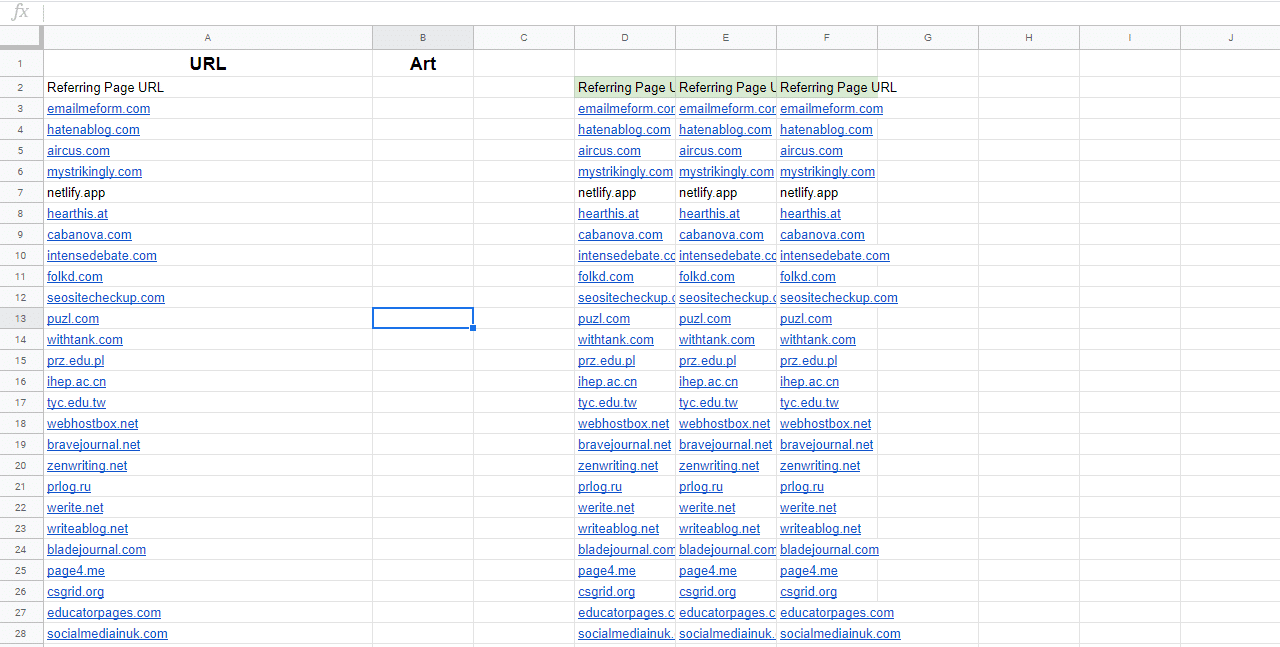Select column B header

click(423, 37)
